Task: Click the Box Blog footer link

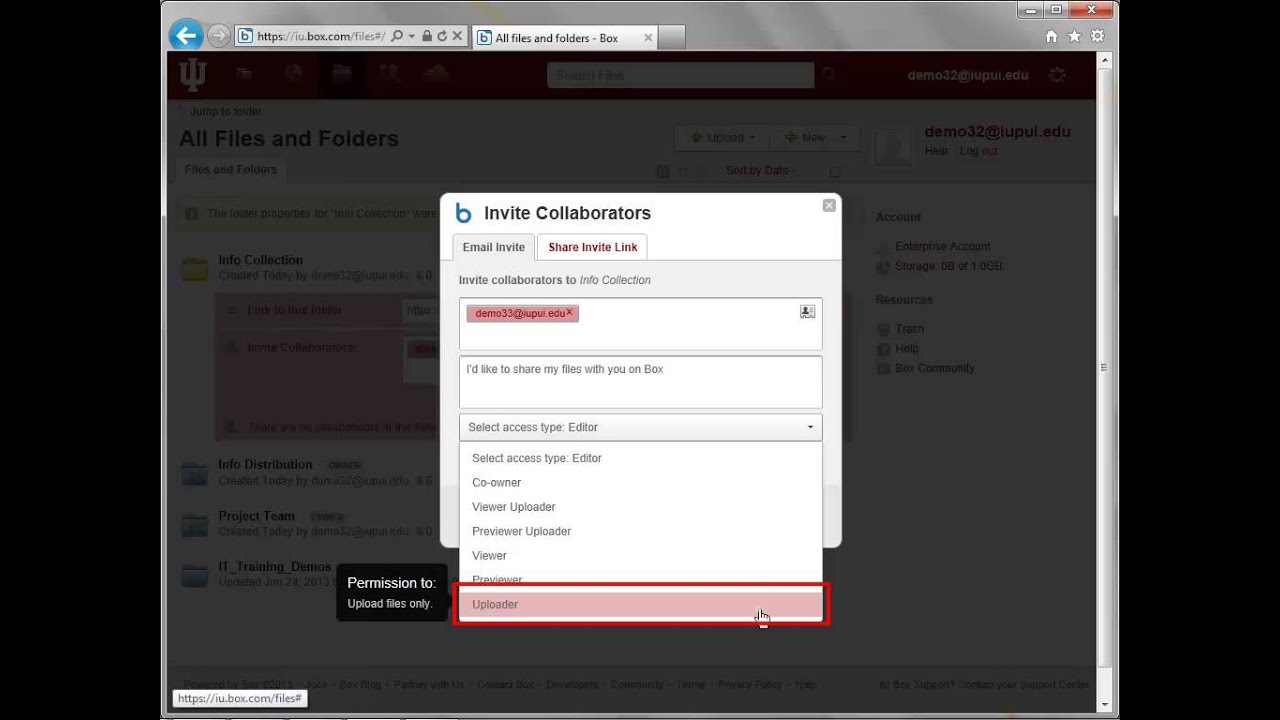Action: [x=359, y=685]
